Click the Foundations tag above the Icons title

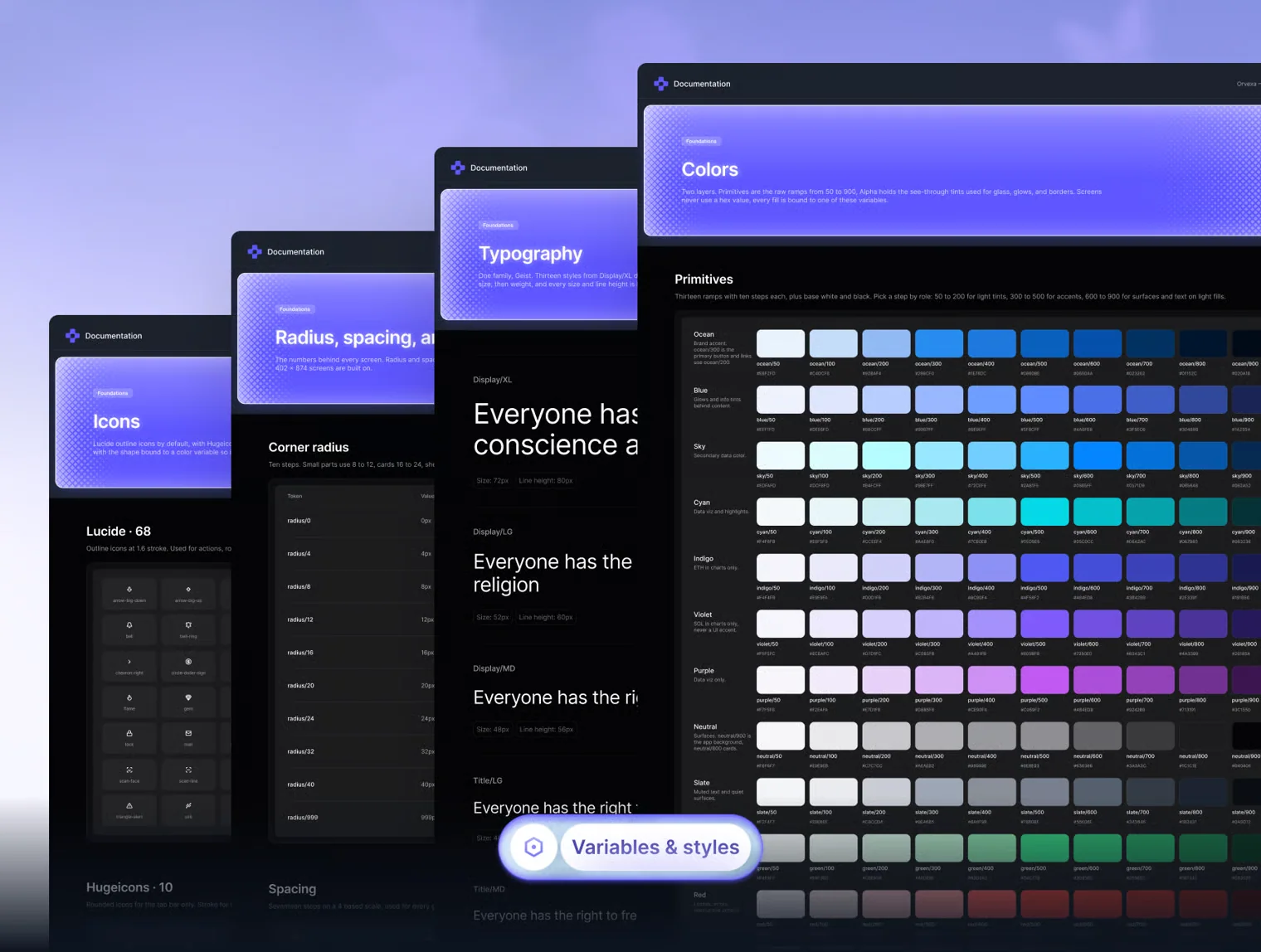pyautogui.click(x=113, y=393)
